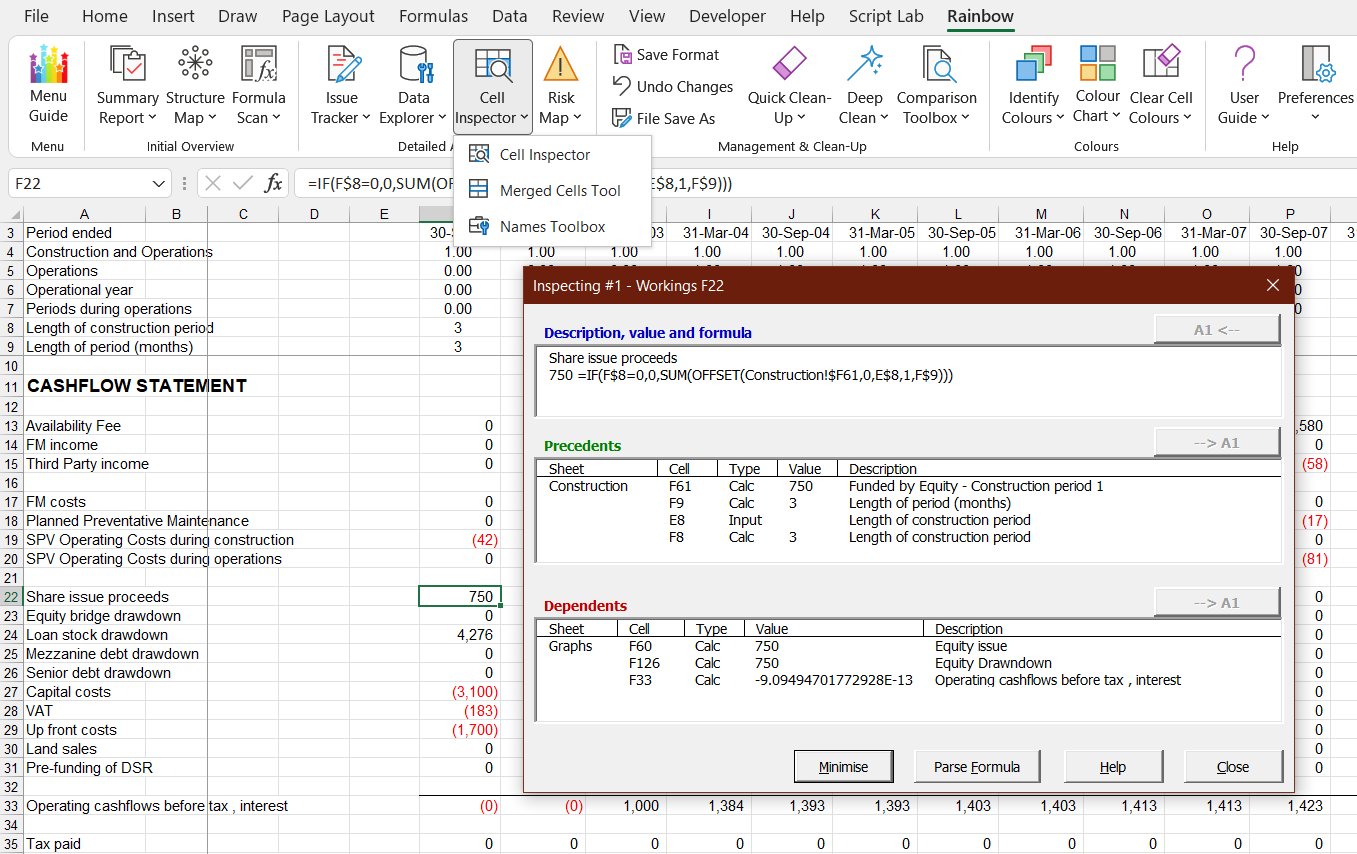Select Names Toolbox menu entry

click(552, 226)
